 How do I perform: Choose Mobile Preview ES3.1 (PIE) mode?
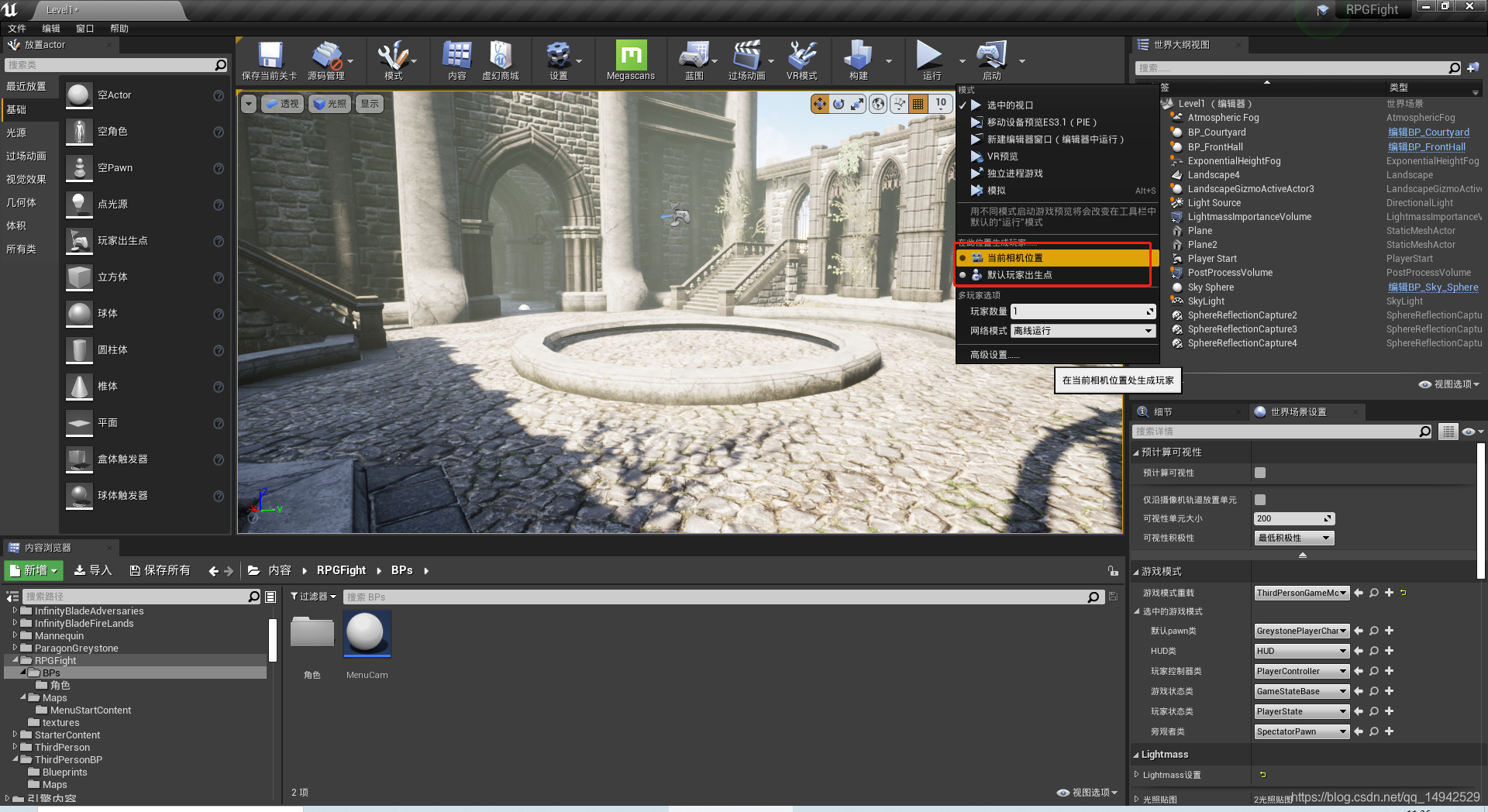pyautogui.click(x=1056, y=122)
